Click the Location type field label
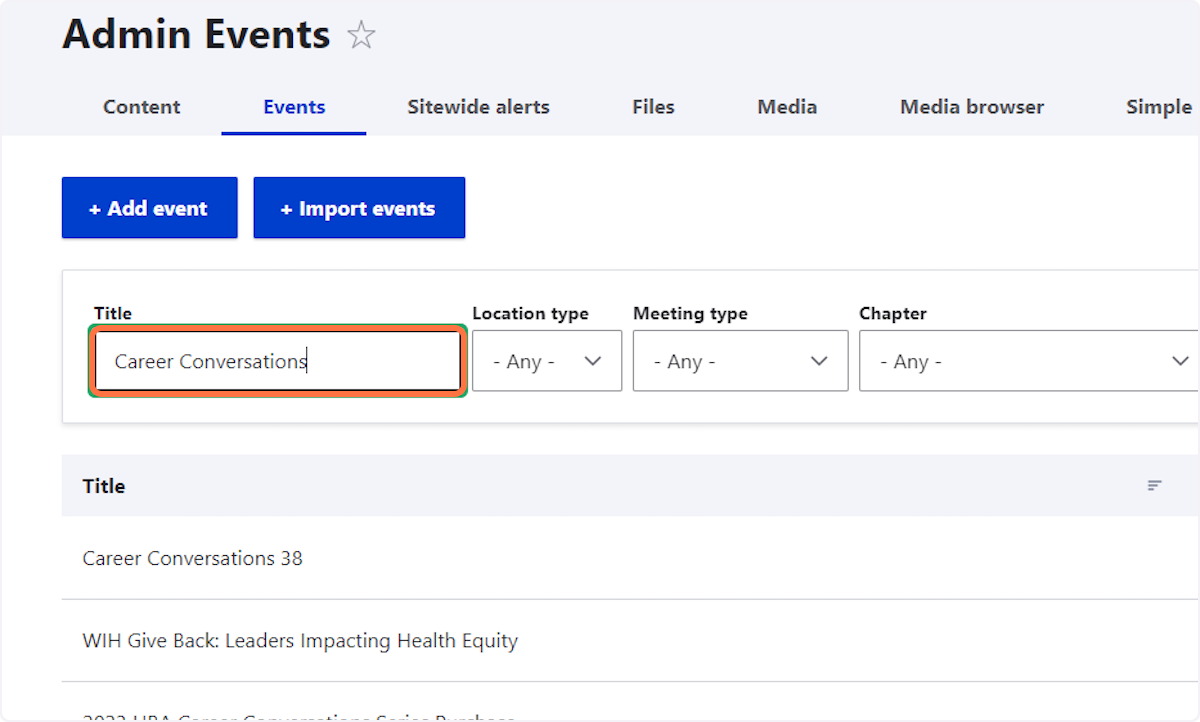Image resolution: width=1200 pixels, height=722 pixels. (530, 313)
